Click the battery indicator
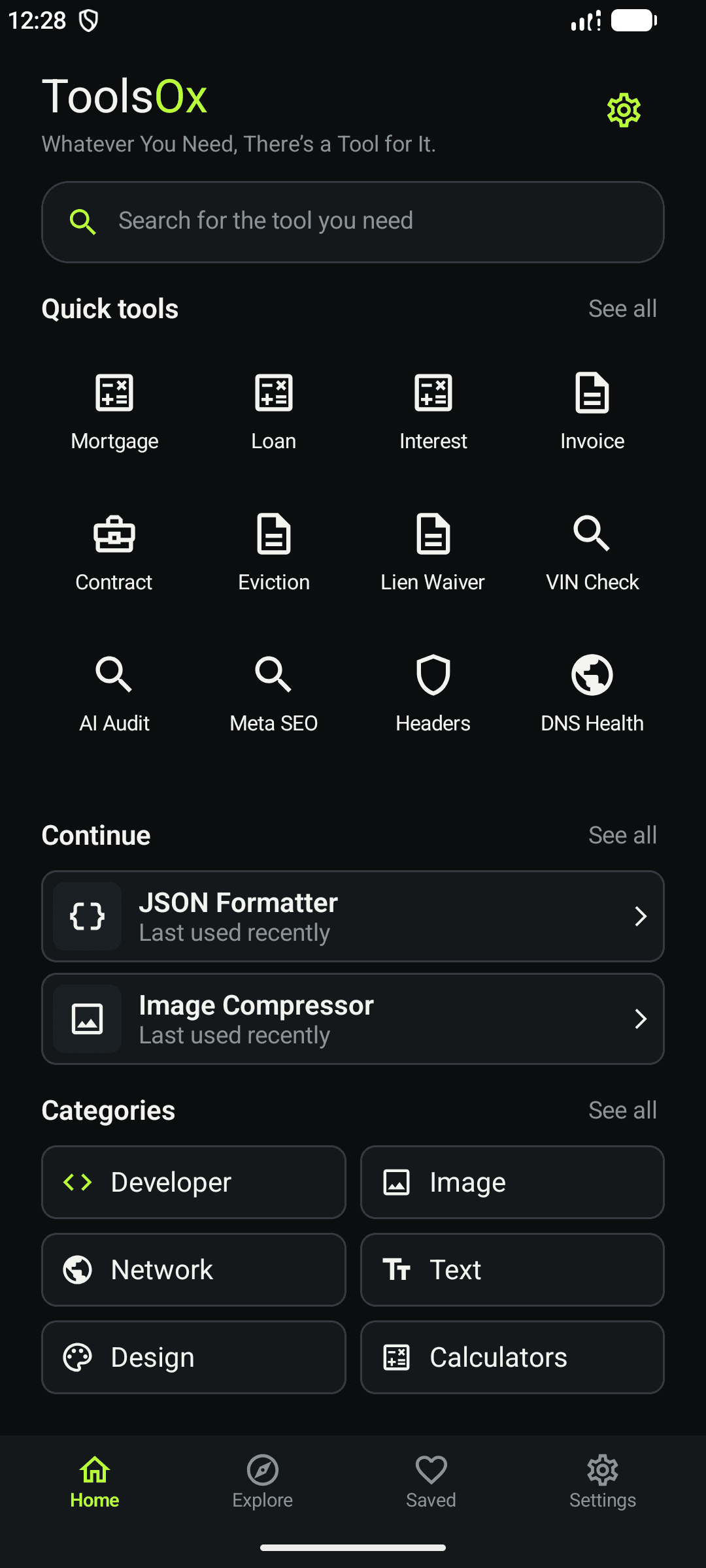Image resolution: width=706 pixels, height=1568 pixels. pyautogui.click(x=634, y=21)
